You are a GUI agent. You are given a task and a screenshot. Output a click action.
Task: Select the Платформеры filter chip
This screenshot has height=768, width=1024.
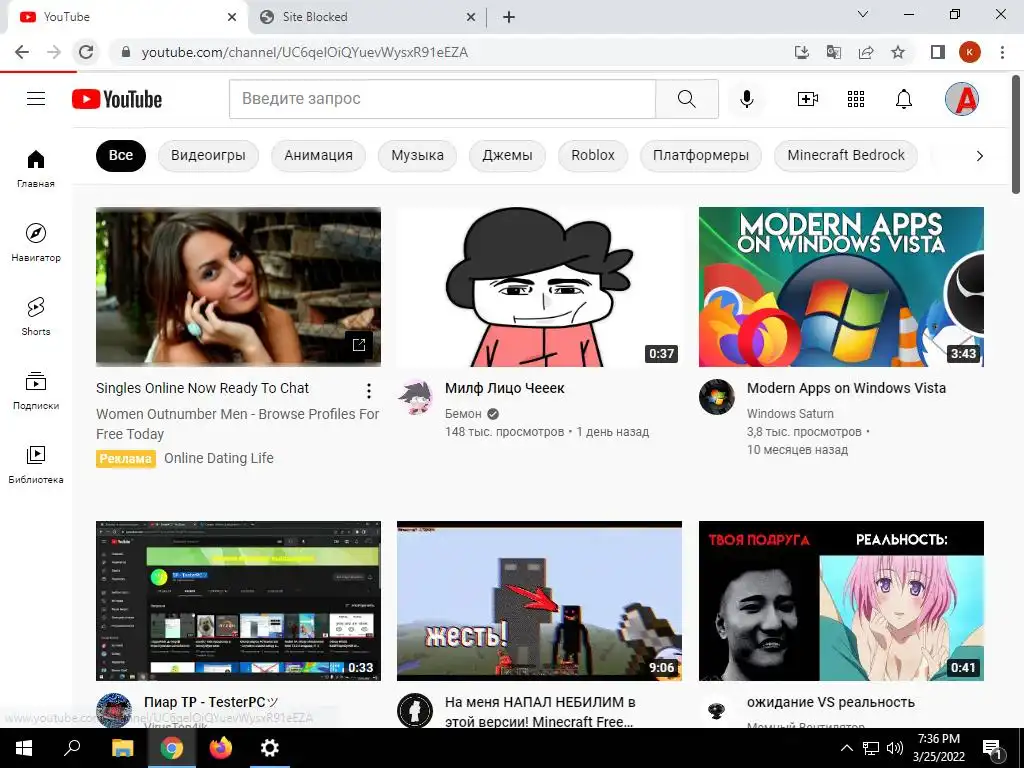tap(701, 155)
